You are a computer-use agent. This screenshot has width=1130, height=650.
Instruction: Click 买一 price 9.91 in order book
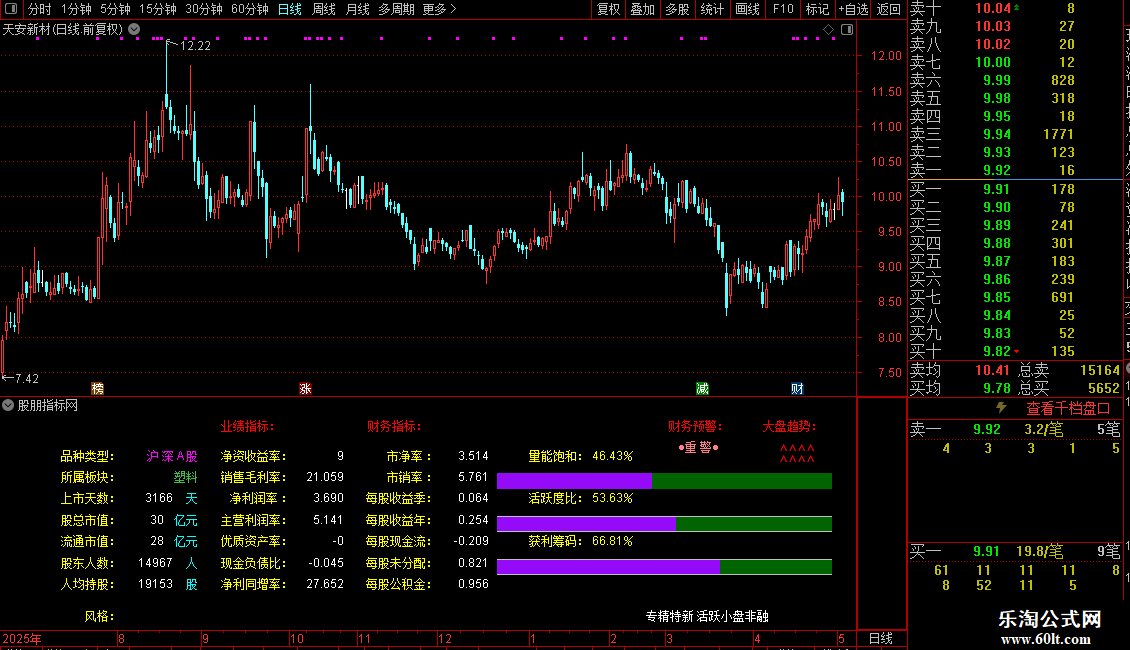click(997, 190)
